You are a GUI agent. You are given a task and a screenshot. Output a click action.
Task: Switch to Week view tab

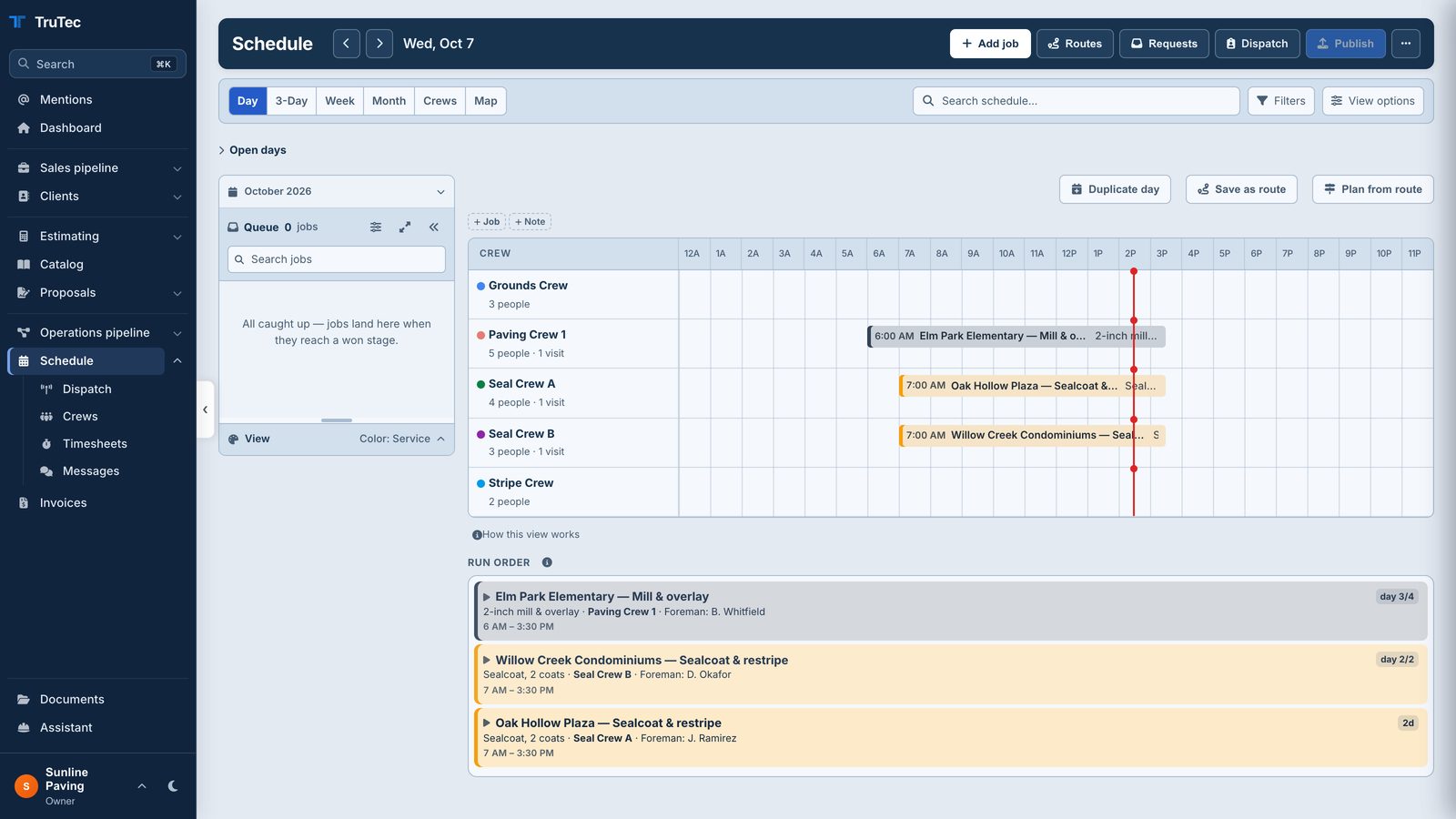tap(339, 101)
